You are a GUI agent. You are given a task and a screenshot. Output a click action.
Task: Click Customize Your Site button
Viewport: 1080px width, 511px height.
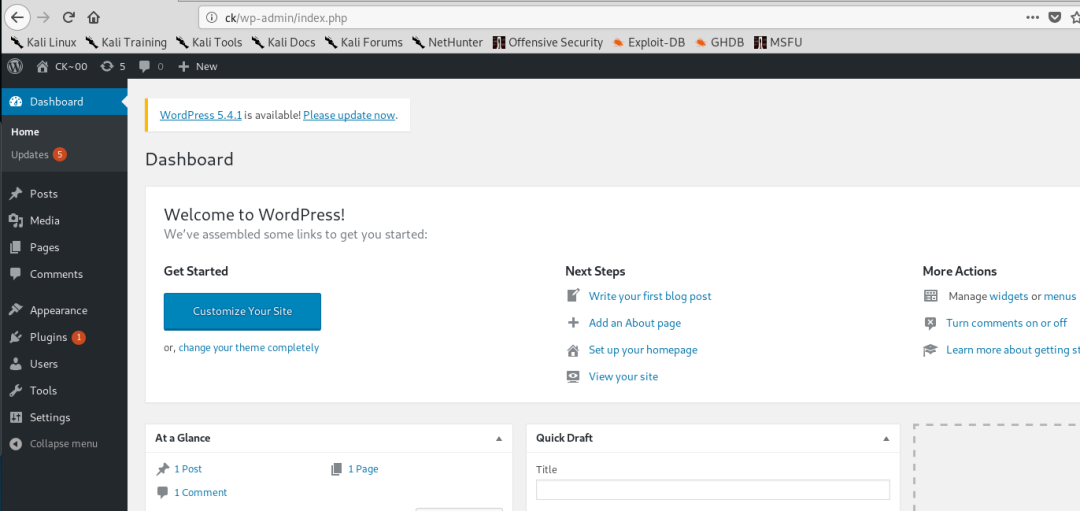(242, 311)
